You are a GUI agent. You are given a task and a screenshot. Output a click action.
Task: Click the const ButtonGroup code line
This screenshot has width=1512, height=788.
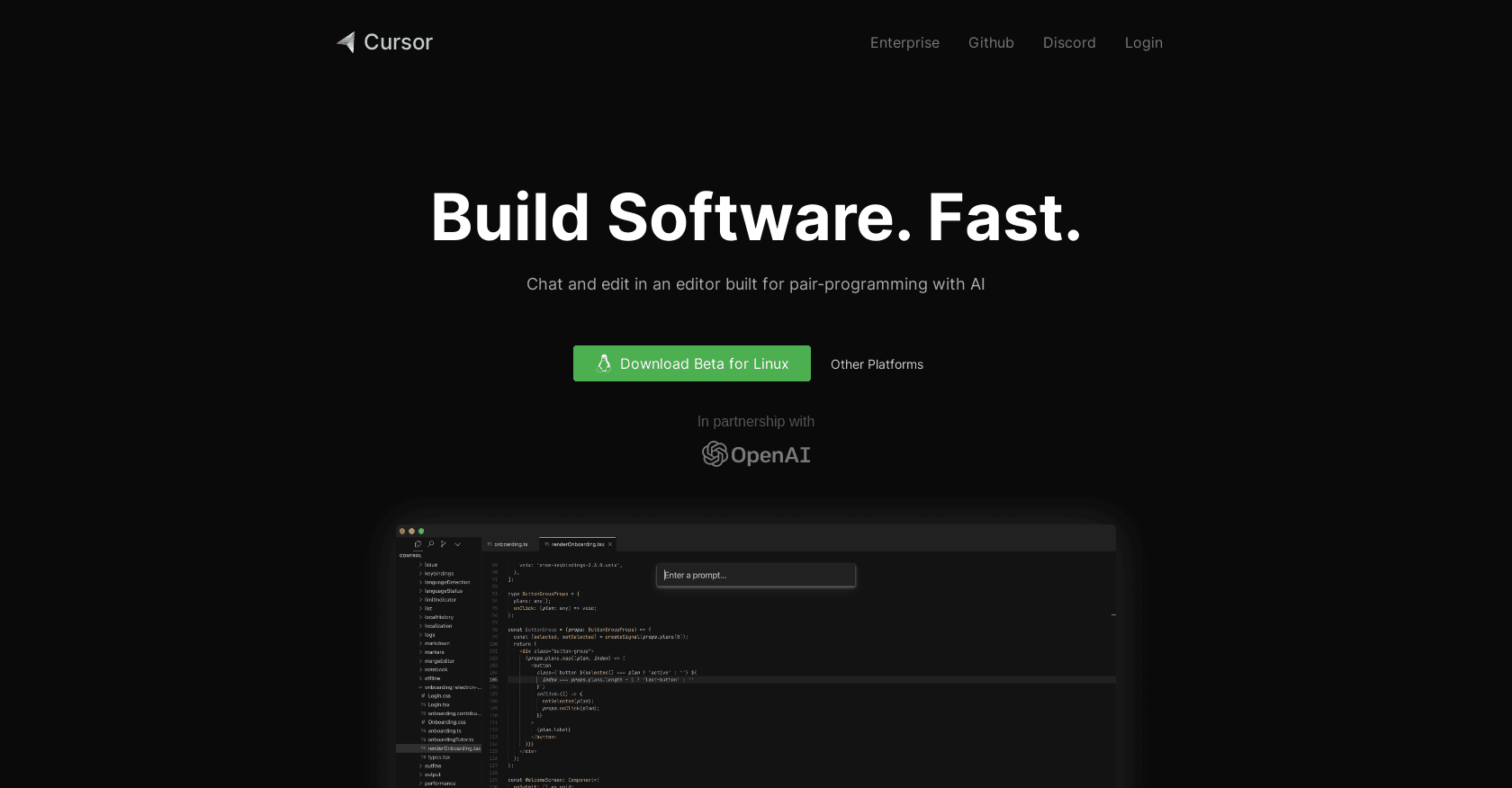click(579, 630)
